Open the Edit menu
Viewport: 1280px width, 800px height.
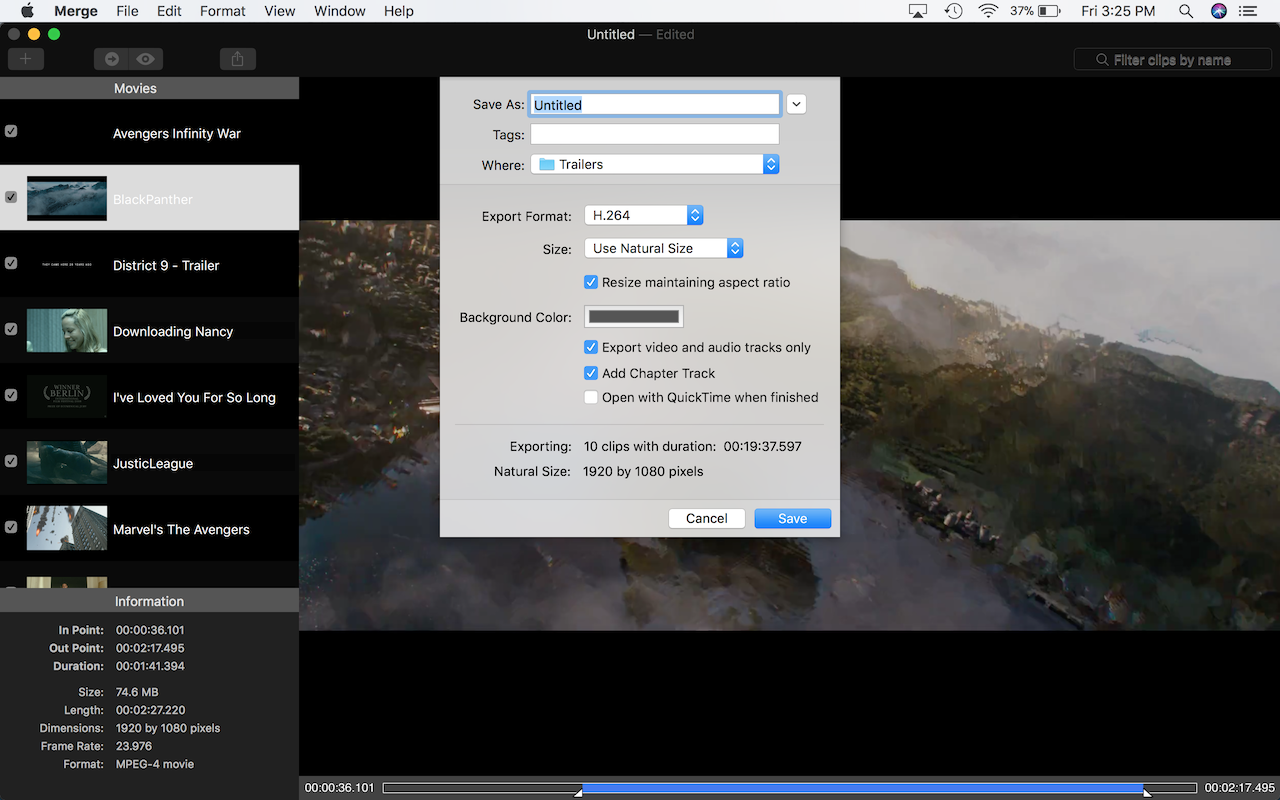click(x=169, y=11)
